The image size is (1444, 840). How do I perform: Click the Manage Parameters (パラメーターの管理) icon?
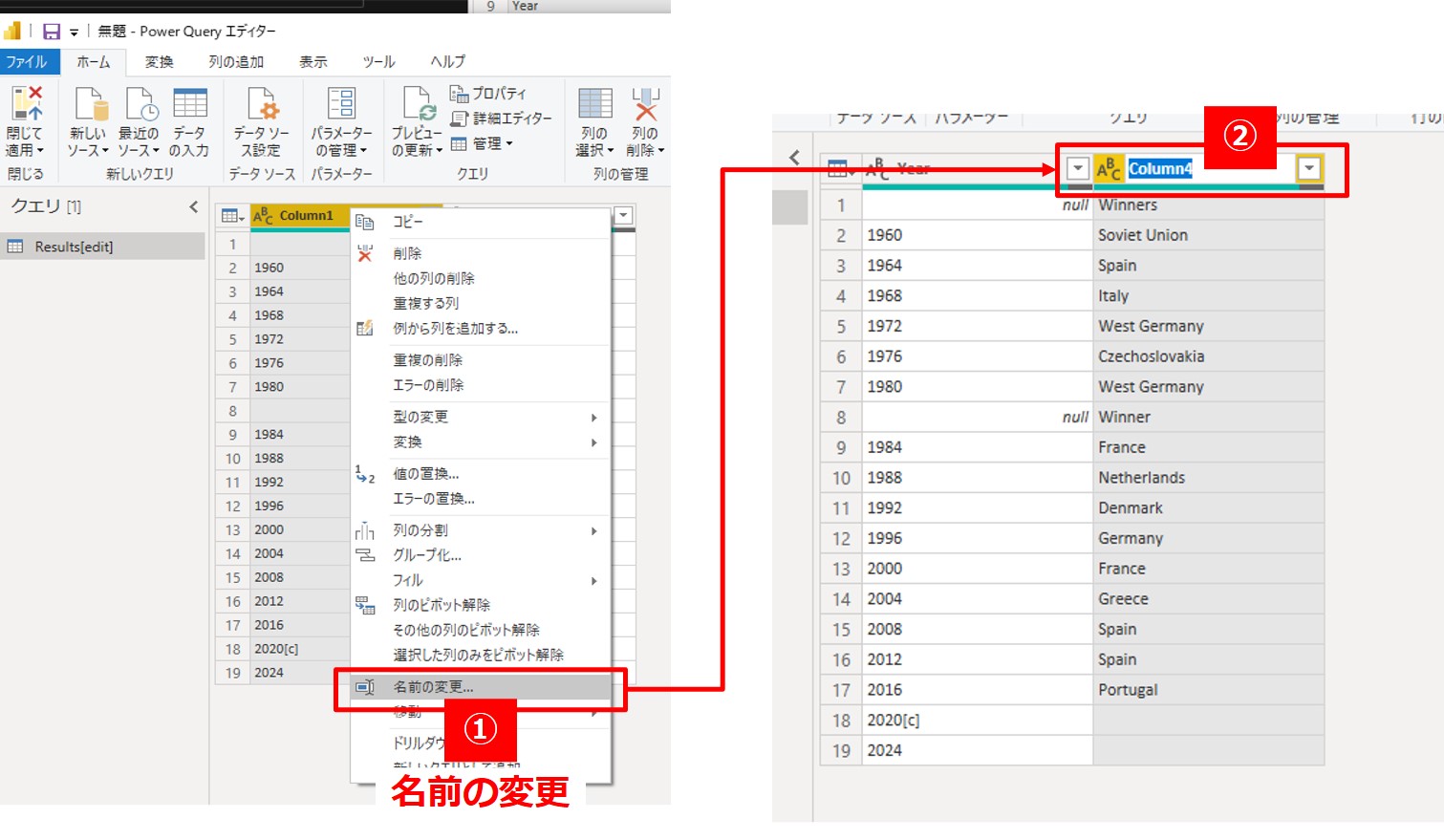341,105
